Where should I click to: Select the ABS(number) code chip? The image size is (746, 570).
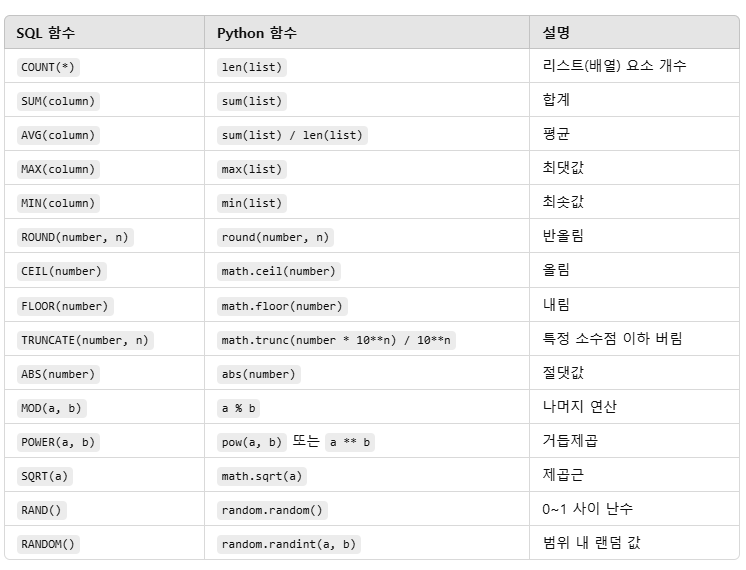point(58,374)
